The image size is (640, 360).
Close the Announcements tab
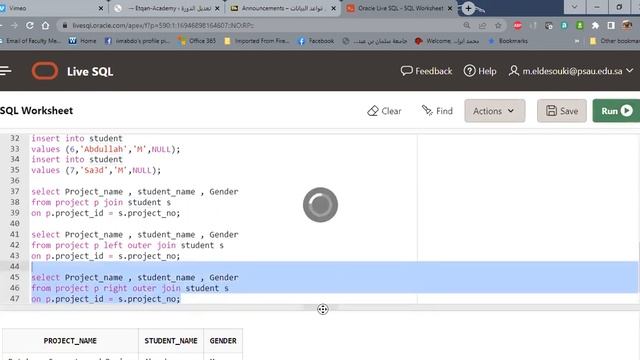point(333,8)
